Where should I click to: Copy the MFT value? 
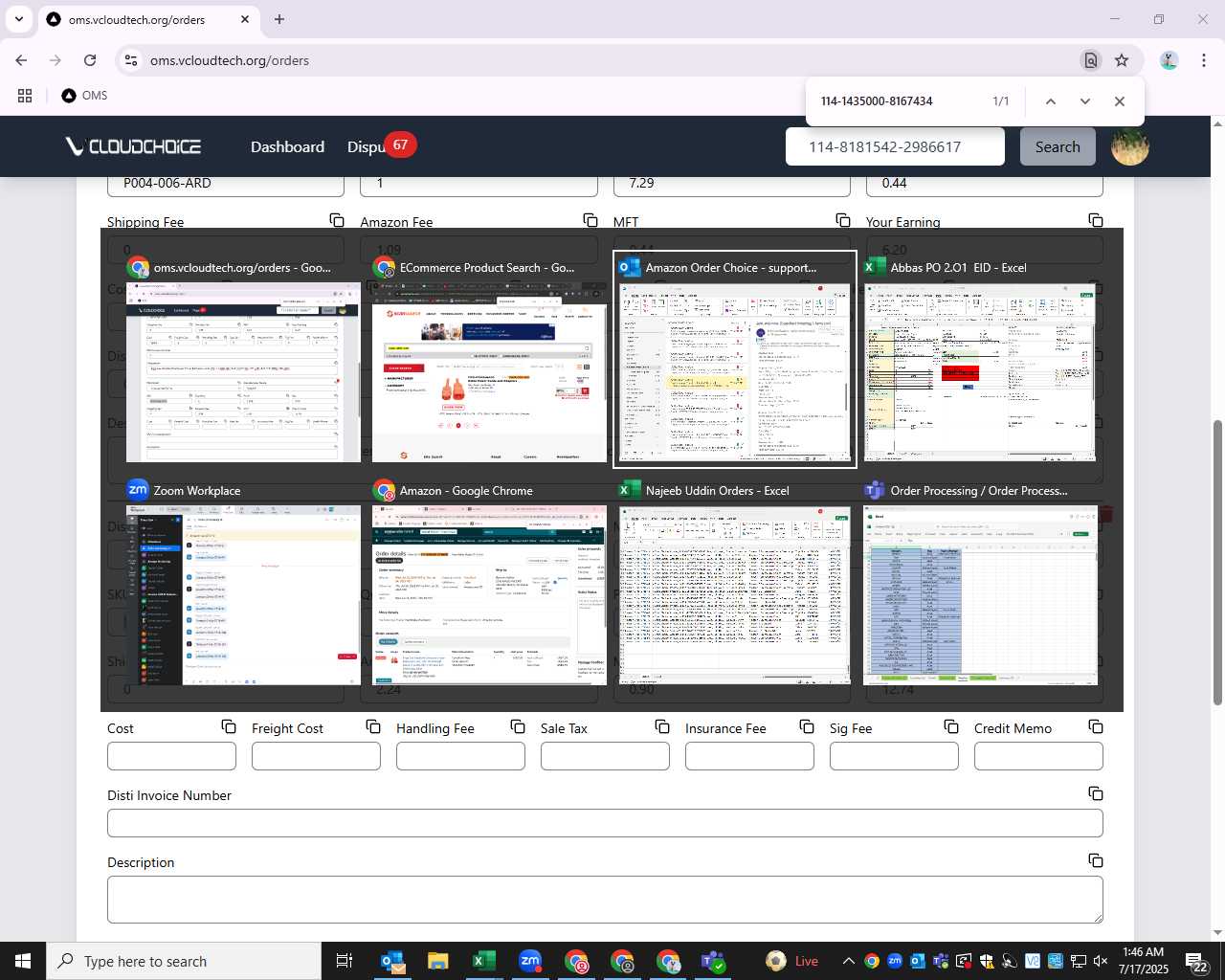pos(843,220)
